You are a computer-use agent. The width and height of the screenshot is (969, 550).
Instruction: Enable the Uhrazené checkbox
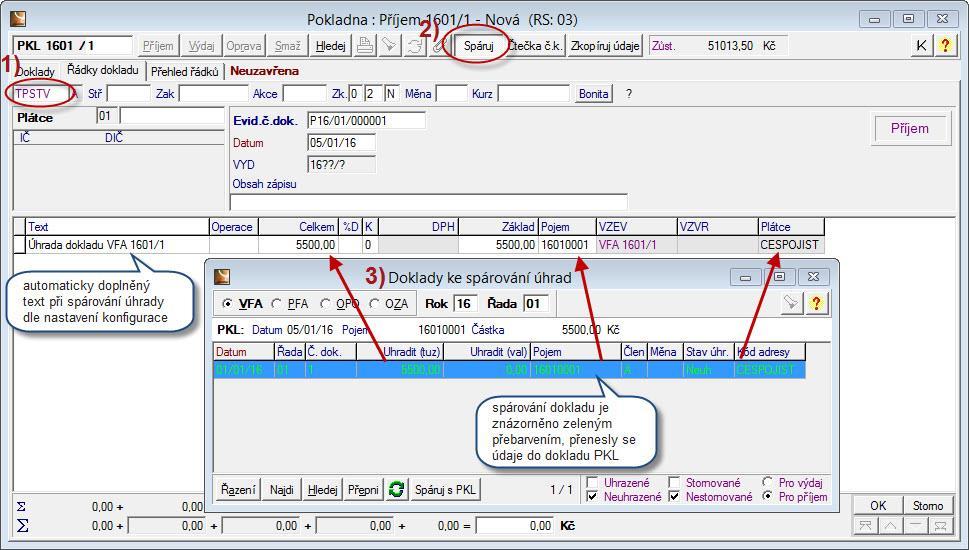click(x=592, y=482)
